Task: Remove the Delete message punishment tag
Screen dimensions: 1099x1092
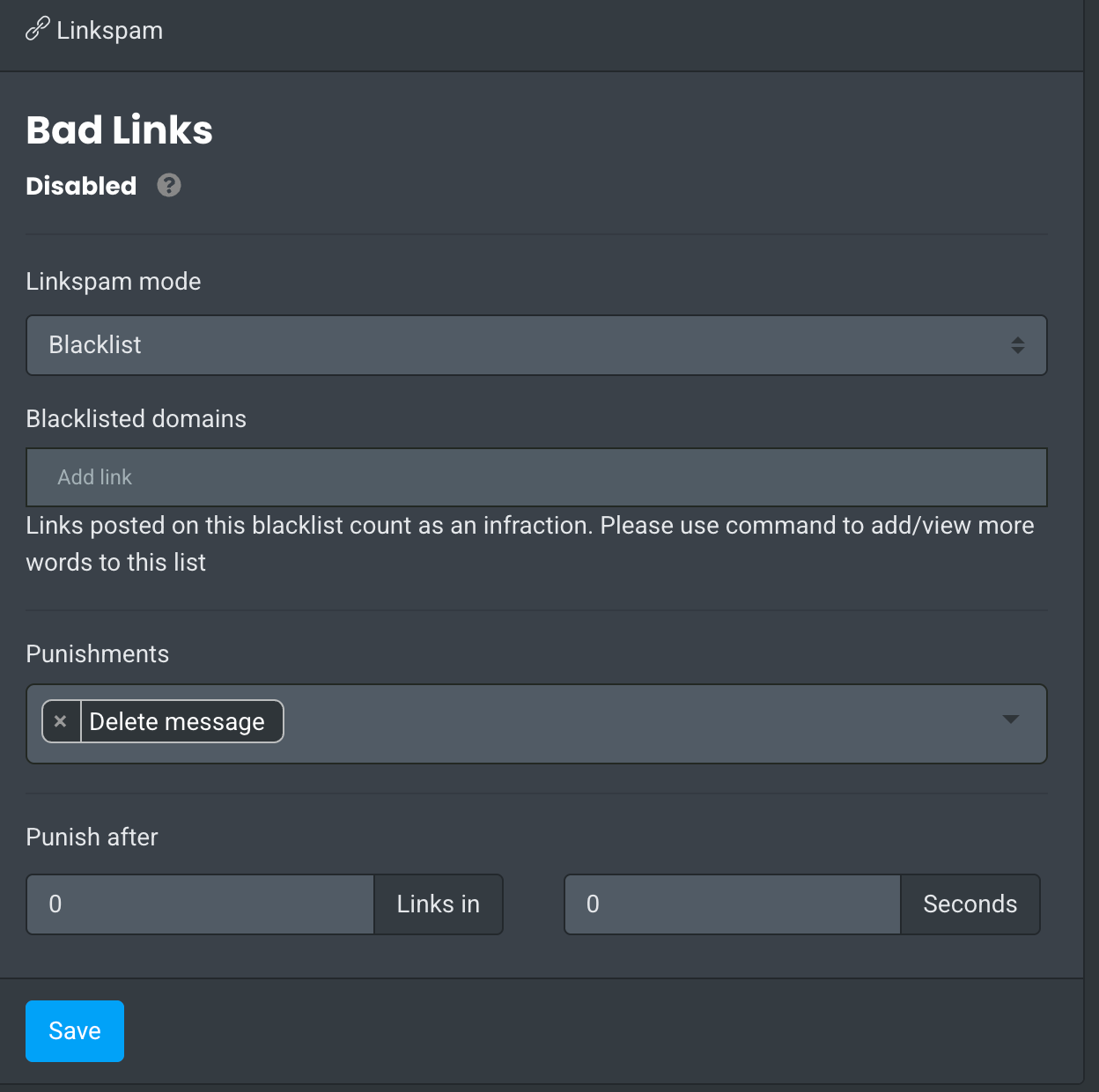Action: [x=61, y=721]
